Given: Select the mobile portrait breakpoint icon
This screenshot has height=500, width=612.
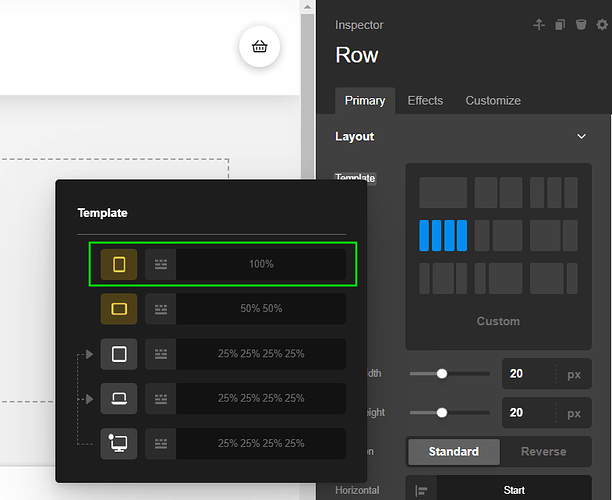Looking at the screenshot, I should 119,264.
